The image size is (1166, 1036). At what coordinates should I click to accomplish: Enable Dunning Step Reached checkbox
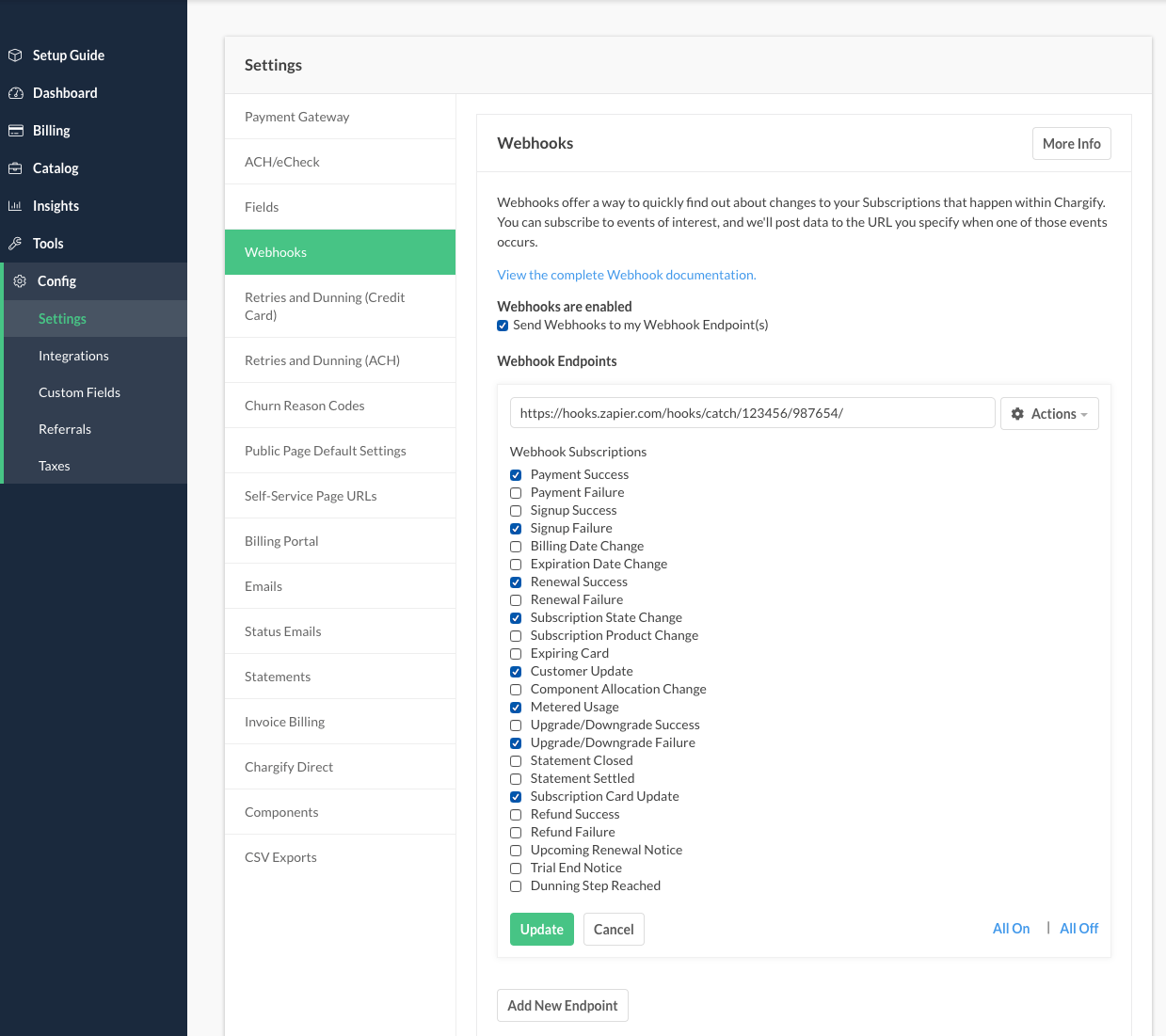[x=516, y=886]
